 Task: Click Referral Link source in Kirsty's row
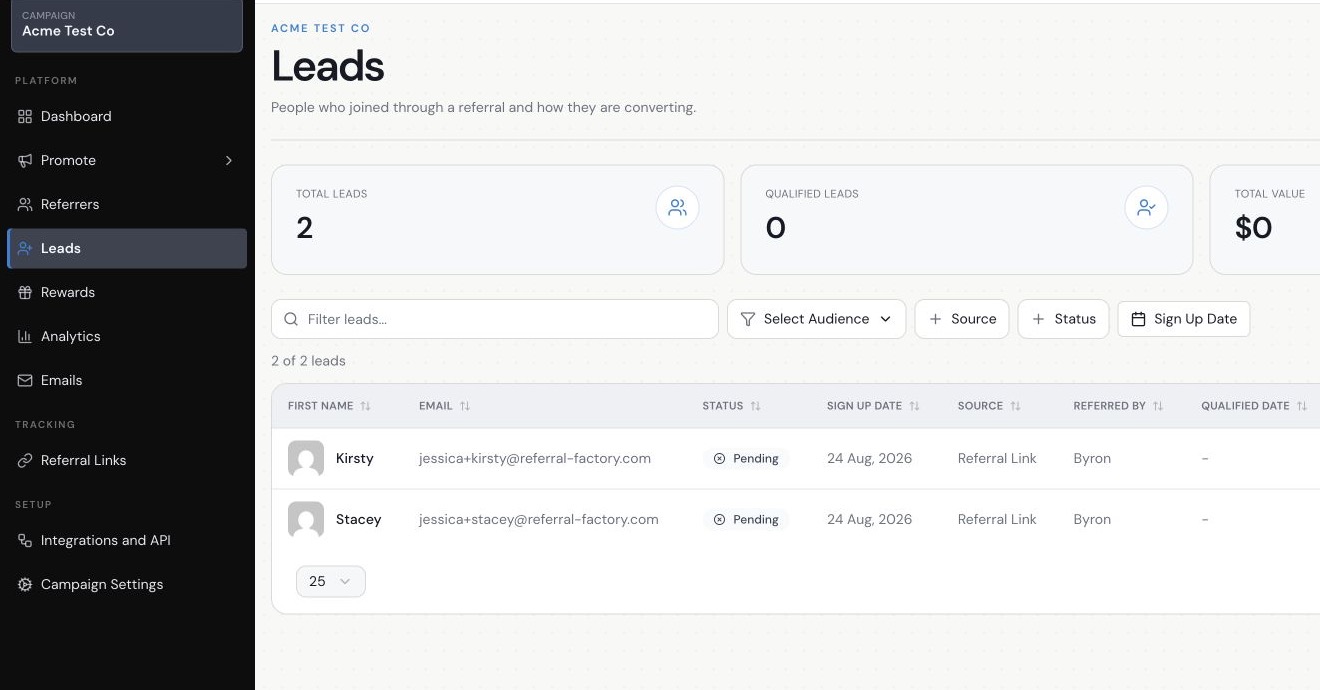point(997,458)
